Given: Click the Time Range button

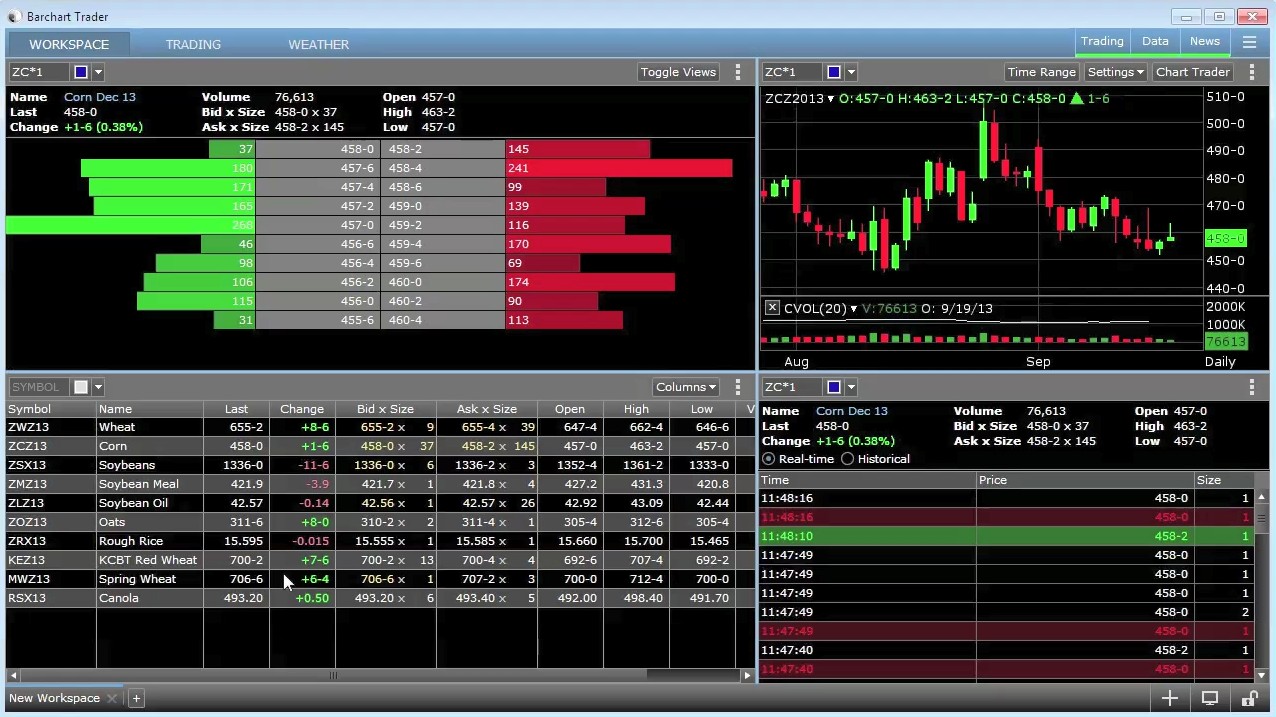Looking at the screenshot, I should pos(1041,72).
